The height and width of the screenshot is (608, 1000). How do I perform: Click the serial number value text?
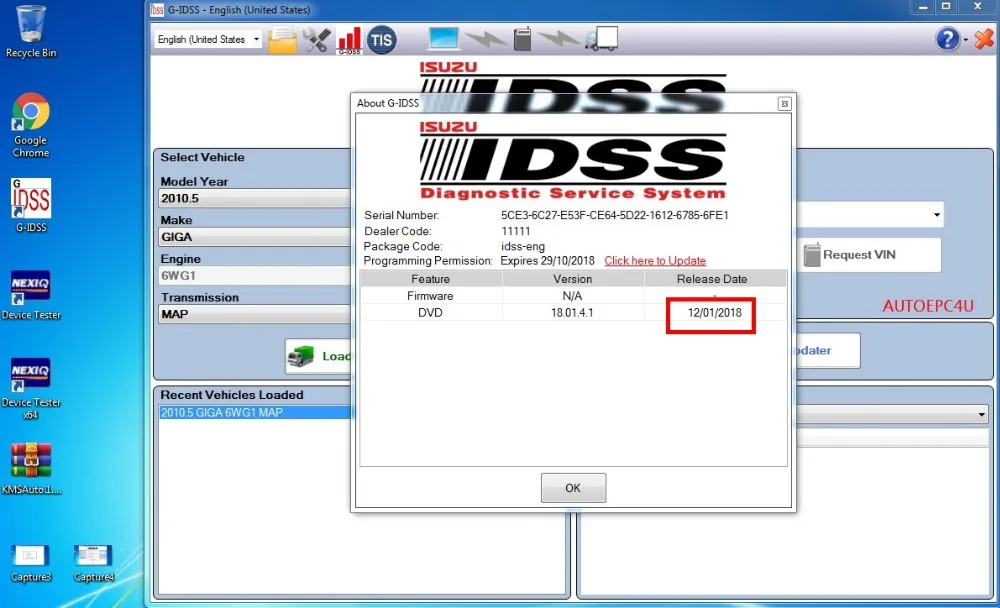(615, 215)
